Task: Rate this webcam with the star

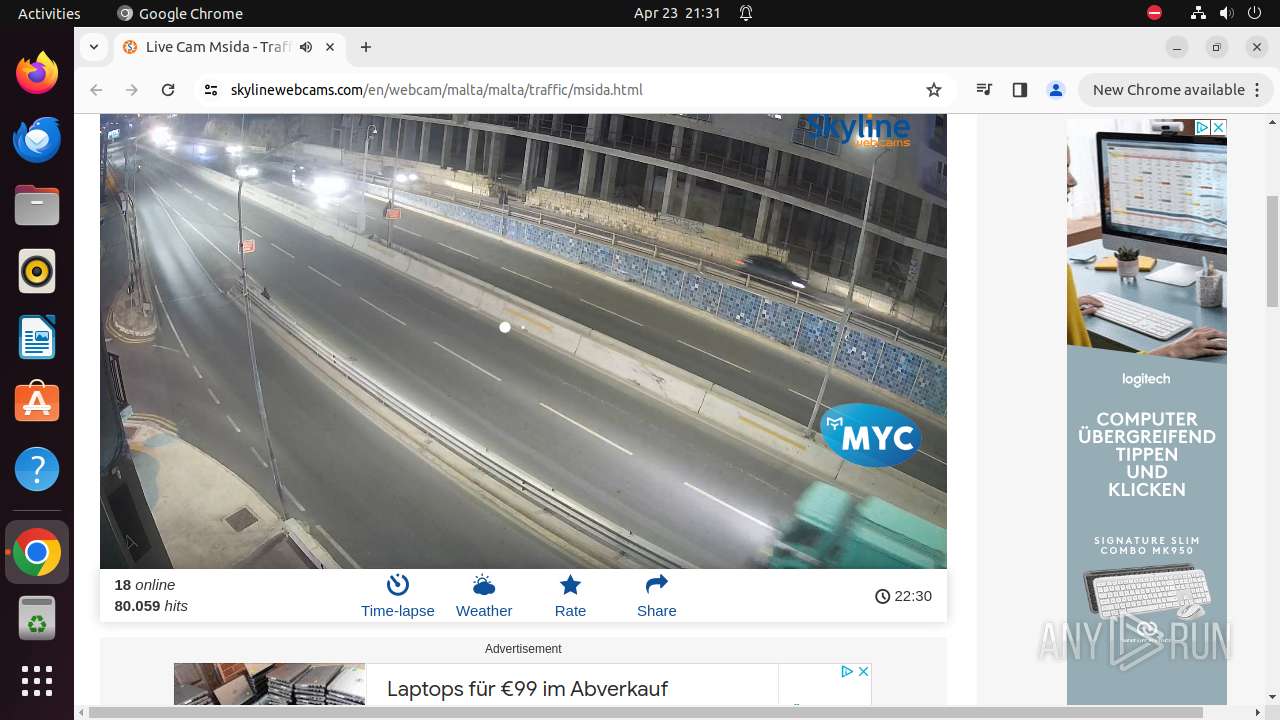Action: pos(570,596)
